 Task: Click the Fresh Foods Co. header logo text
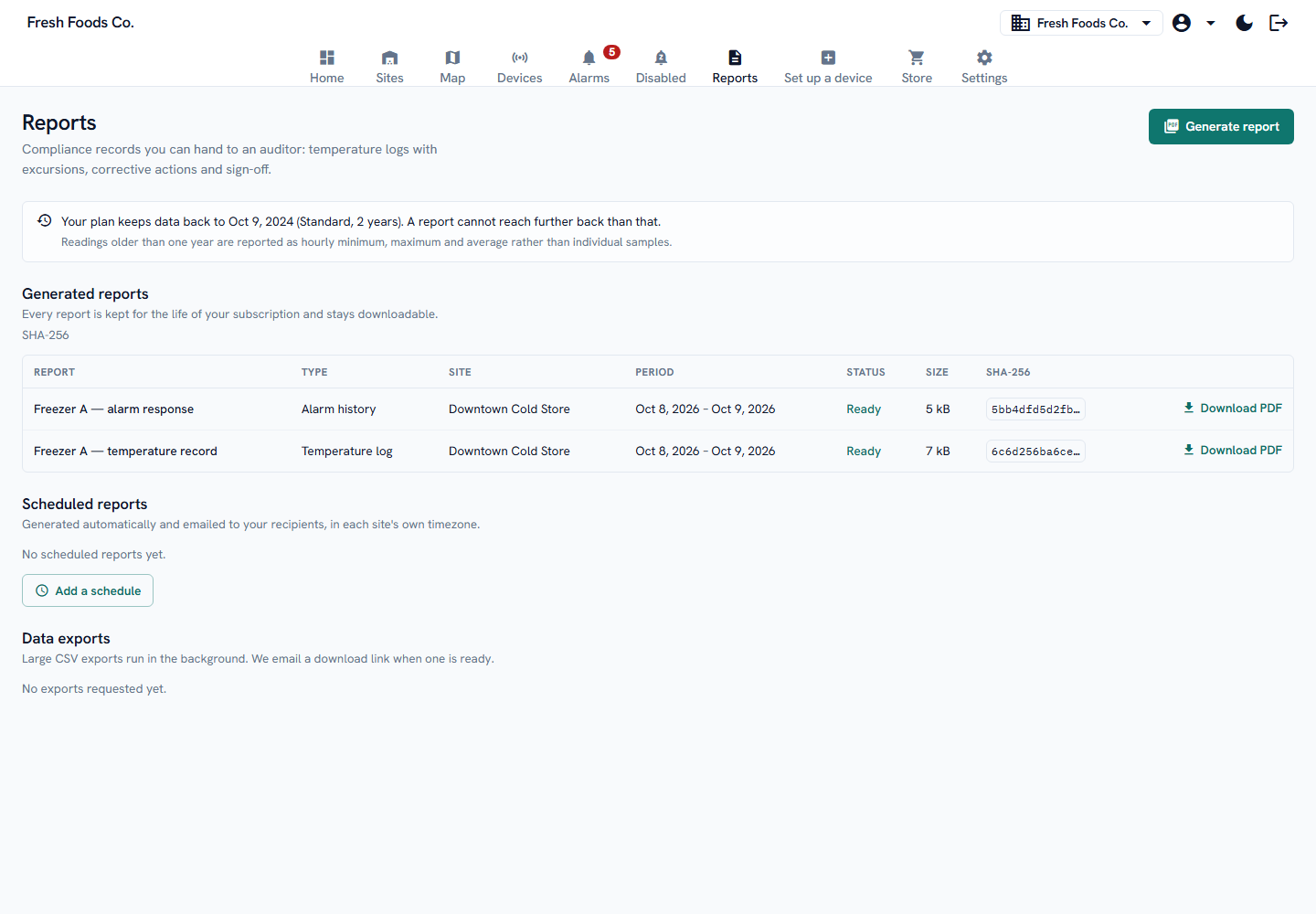tap(80, 23)
